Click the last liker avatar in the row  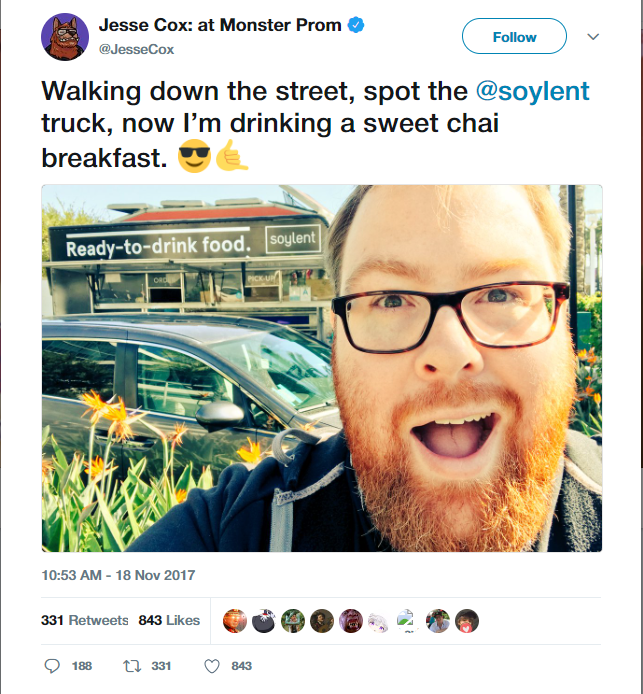(x=467, y=621)
